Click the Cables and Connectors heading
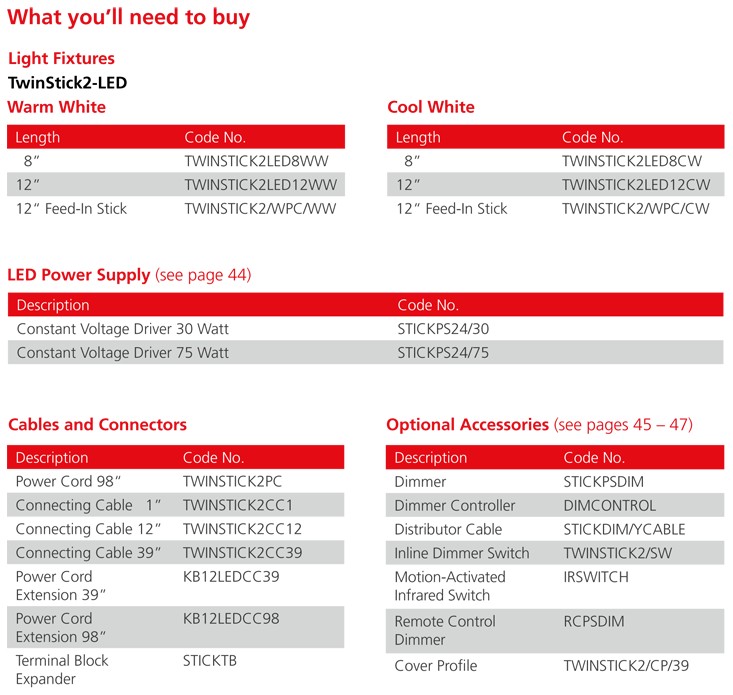733x695 pixels. click(97, 425)
